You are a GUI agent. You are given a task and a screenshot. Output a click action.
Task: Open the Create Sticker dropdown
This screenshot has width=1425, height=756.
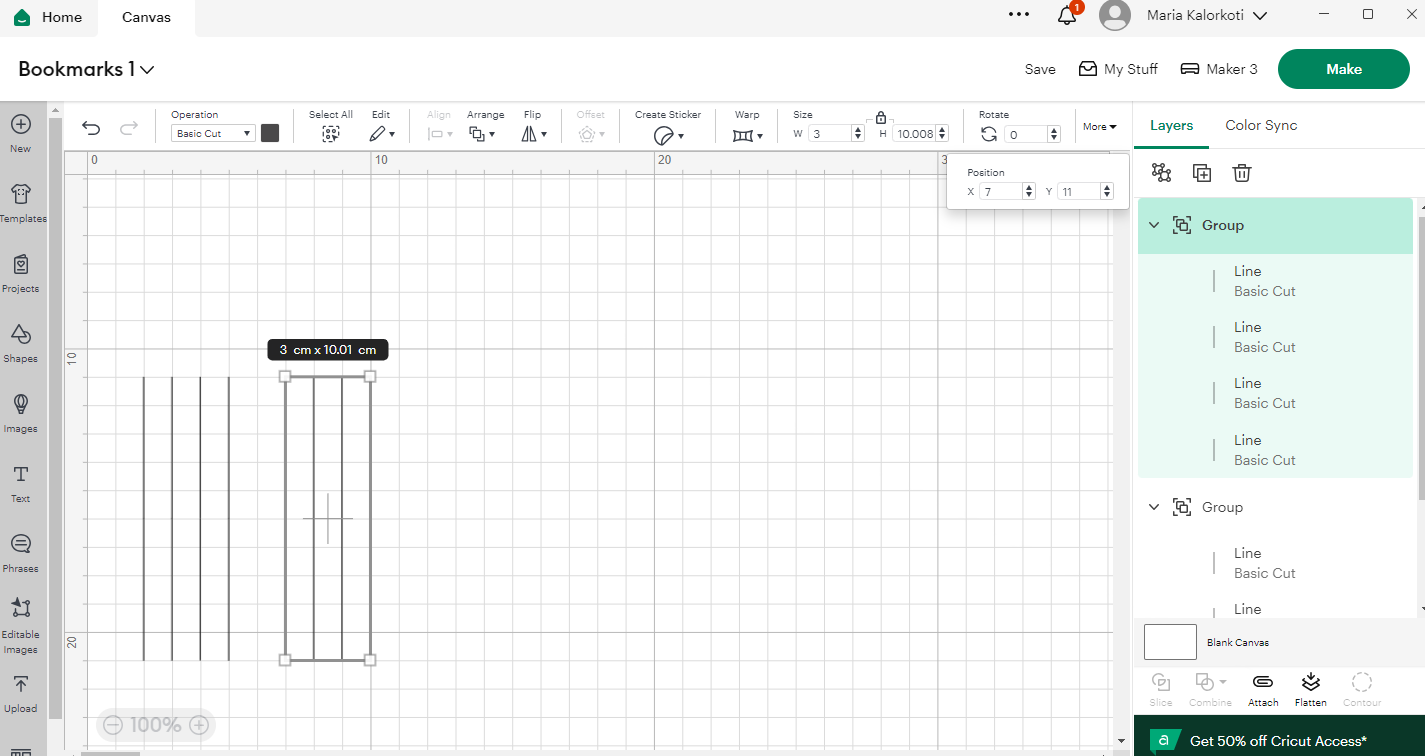[668, 134]
